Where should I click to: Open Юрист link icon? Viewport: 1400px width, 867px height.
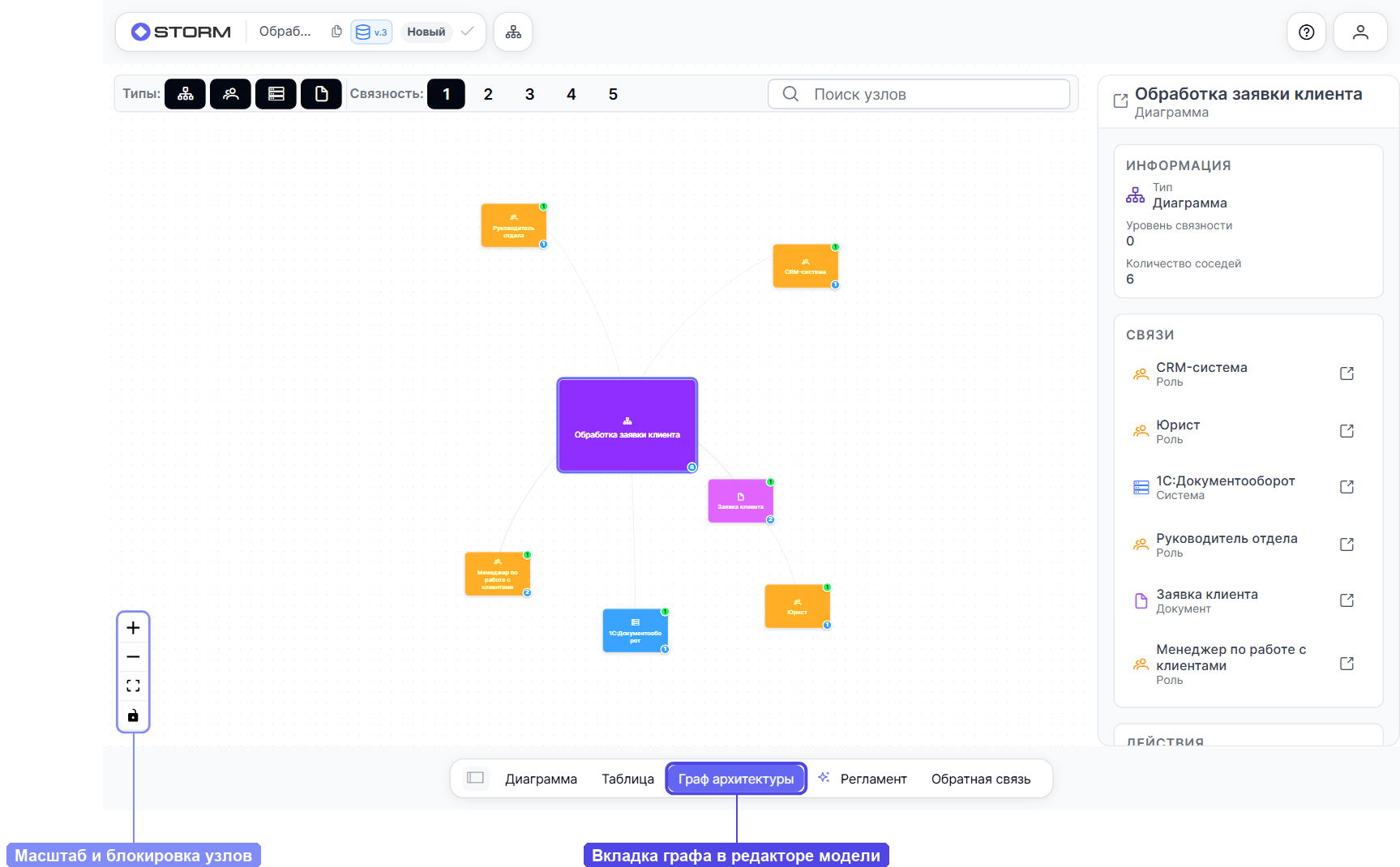tap(1346, 431)
